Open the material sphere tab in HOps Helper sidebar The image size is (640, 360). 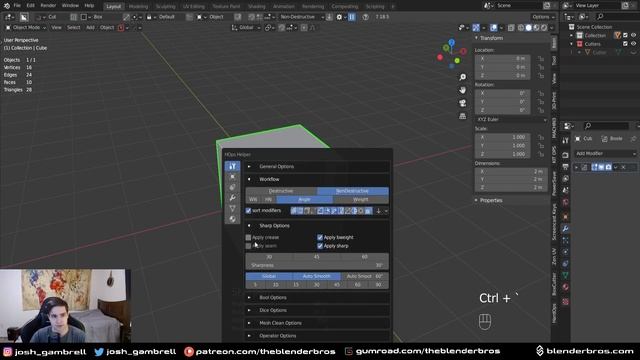[232, 219]
